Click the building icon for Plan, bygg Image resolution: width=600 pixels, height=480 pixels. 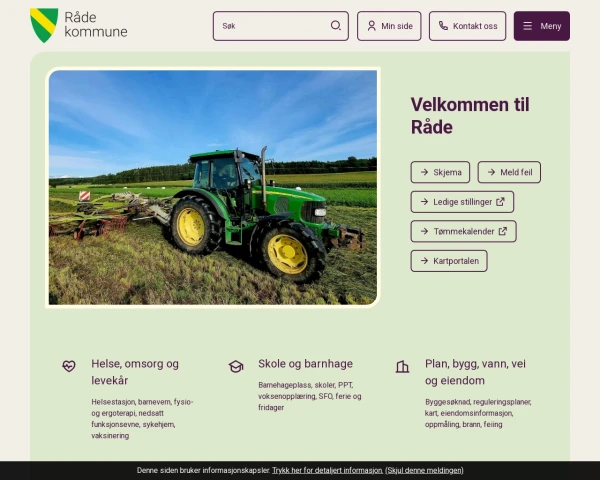click(402, 366)
